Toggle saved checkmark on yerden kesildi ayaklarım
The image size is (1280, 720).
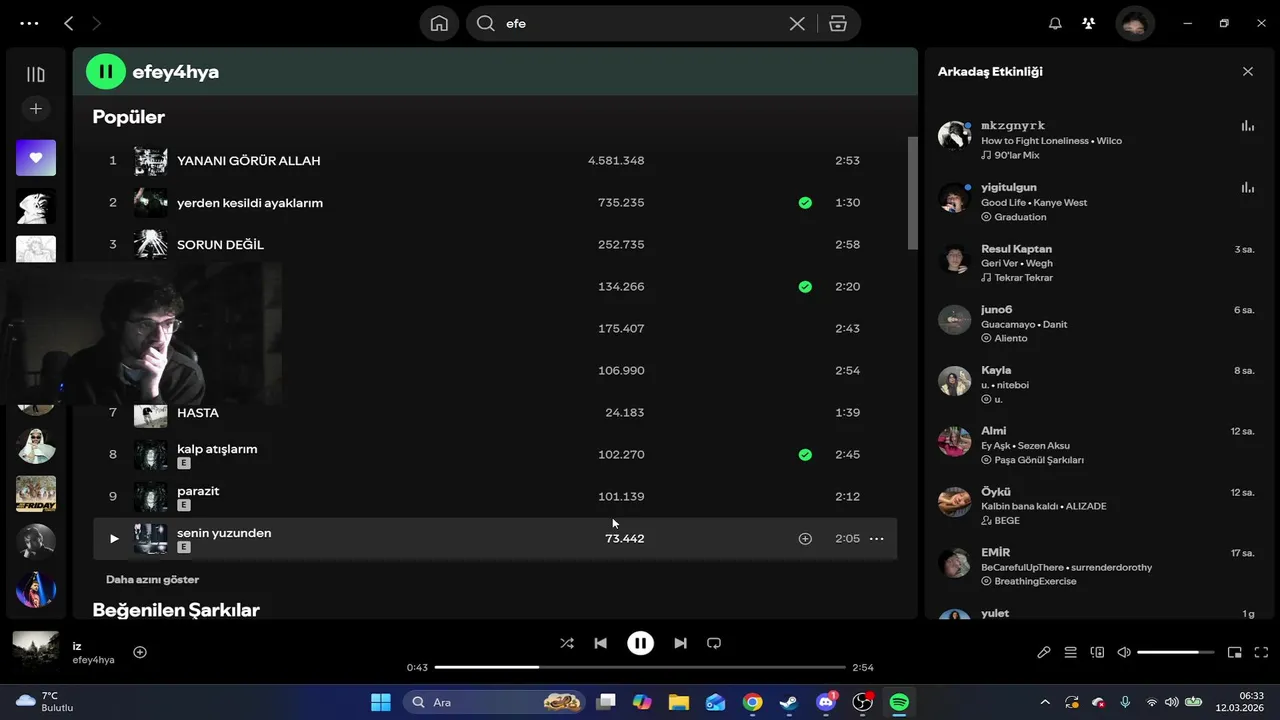pyautogui.click(x=805, y=202)
